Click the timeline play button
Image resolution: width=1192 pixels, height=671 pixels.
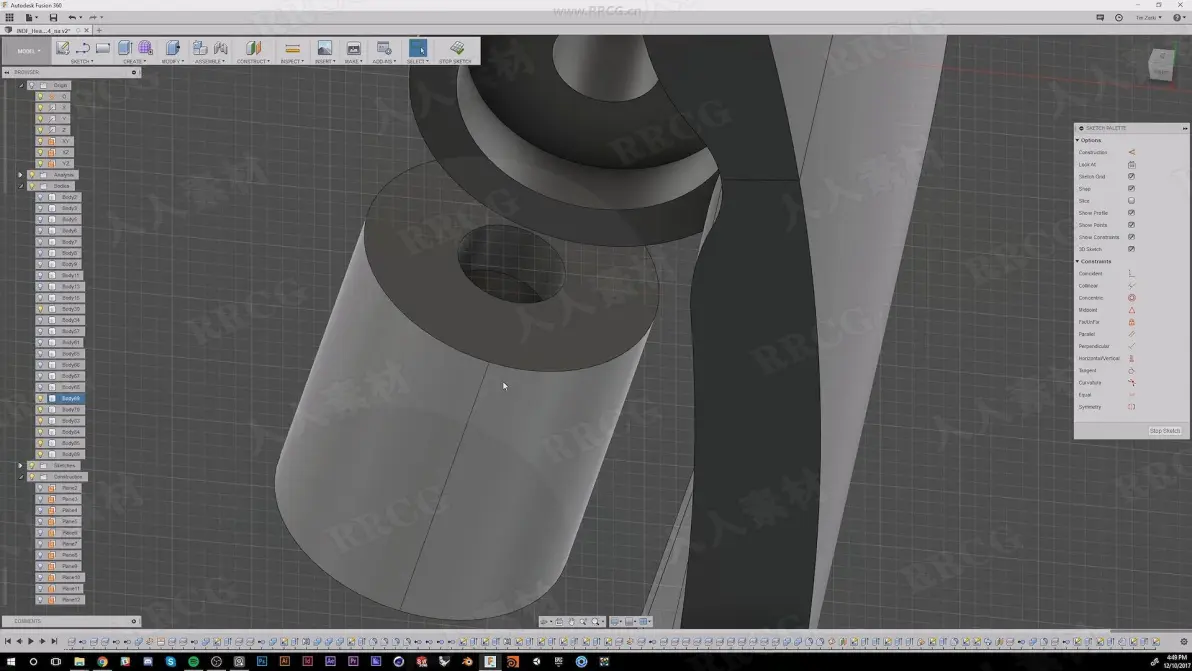[x=31, y=642]
